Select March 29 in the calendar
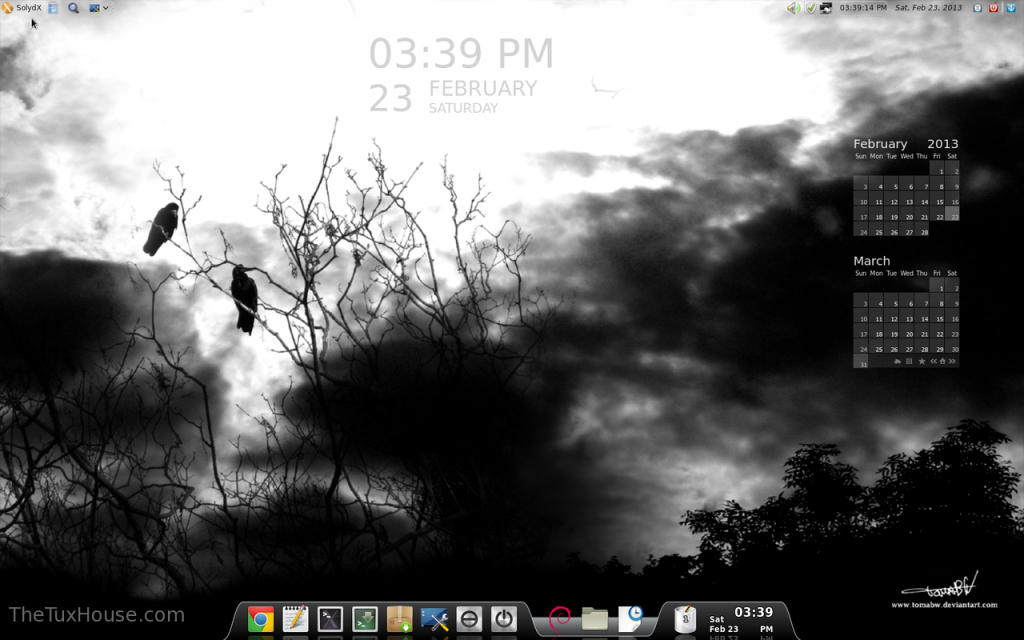The height and width of the screenshot is (640, 1024). point(937,346)
